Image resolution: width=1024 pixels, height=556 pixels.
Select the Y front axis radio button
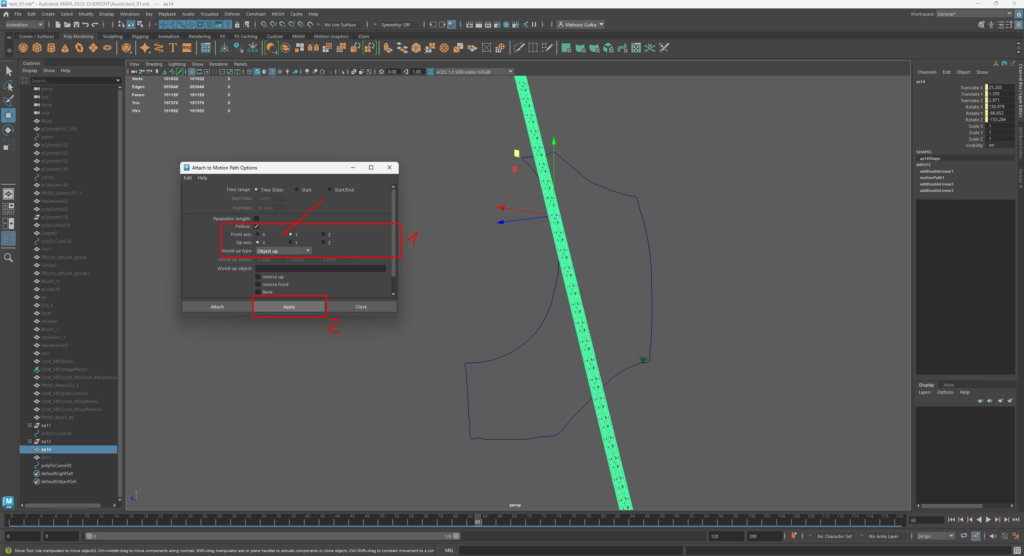[290, 234]
